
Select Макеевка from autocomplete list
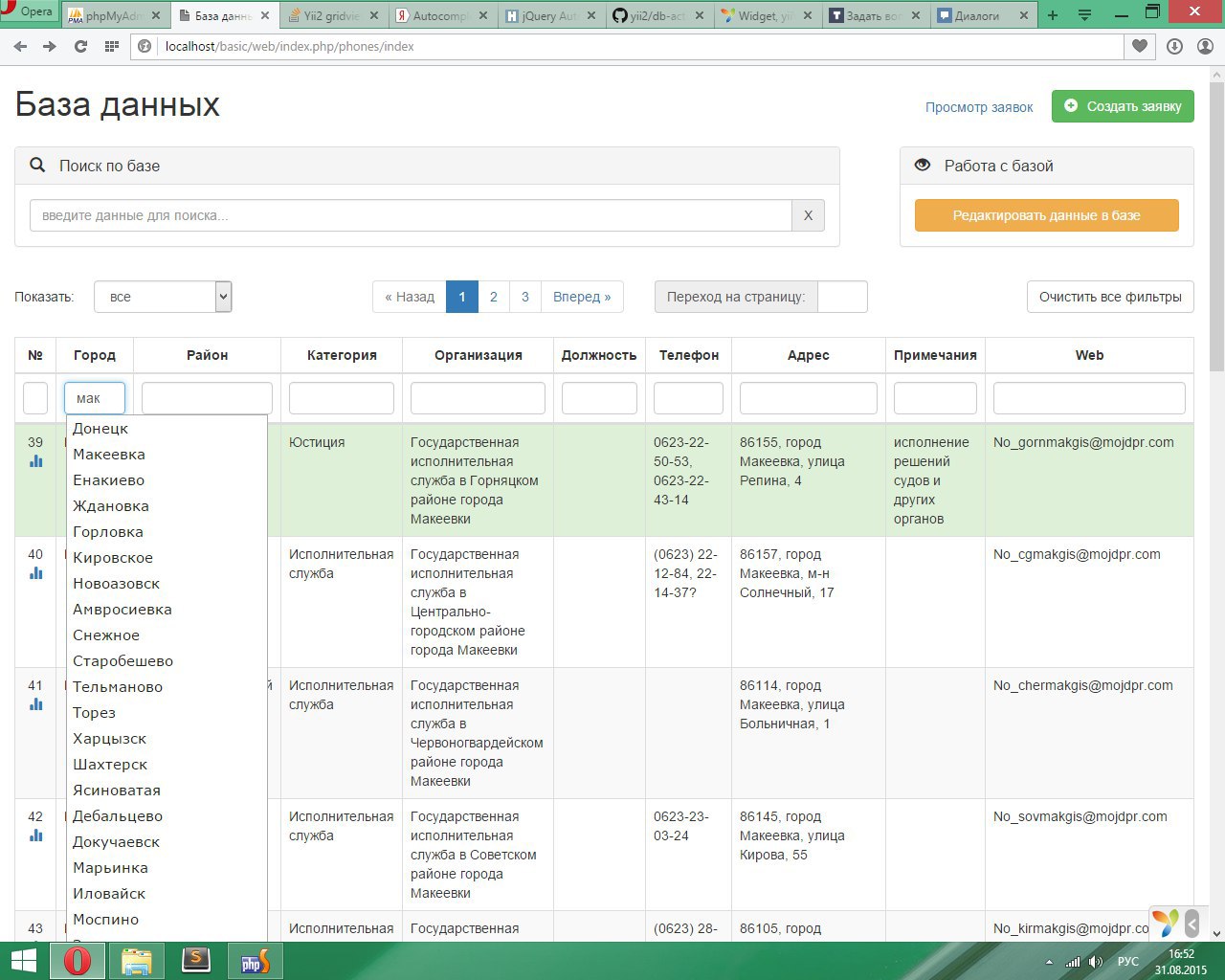(167, 455)
